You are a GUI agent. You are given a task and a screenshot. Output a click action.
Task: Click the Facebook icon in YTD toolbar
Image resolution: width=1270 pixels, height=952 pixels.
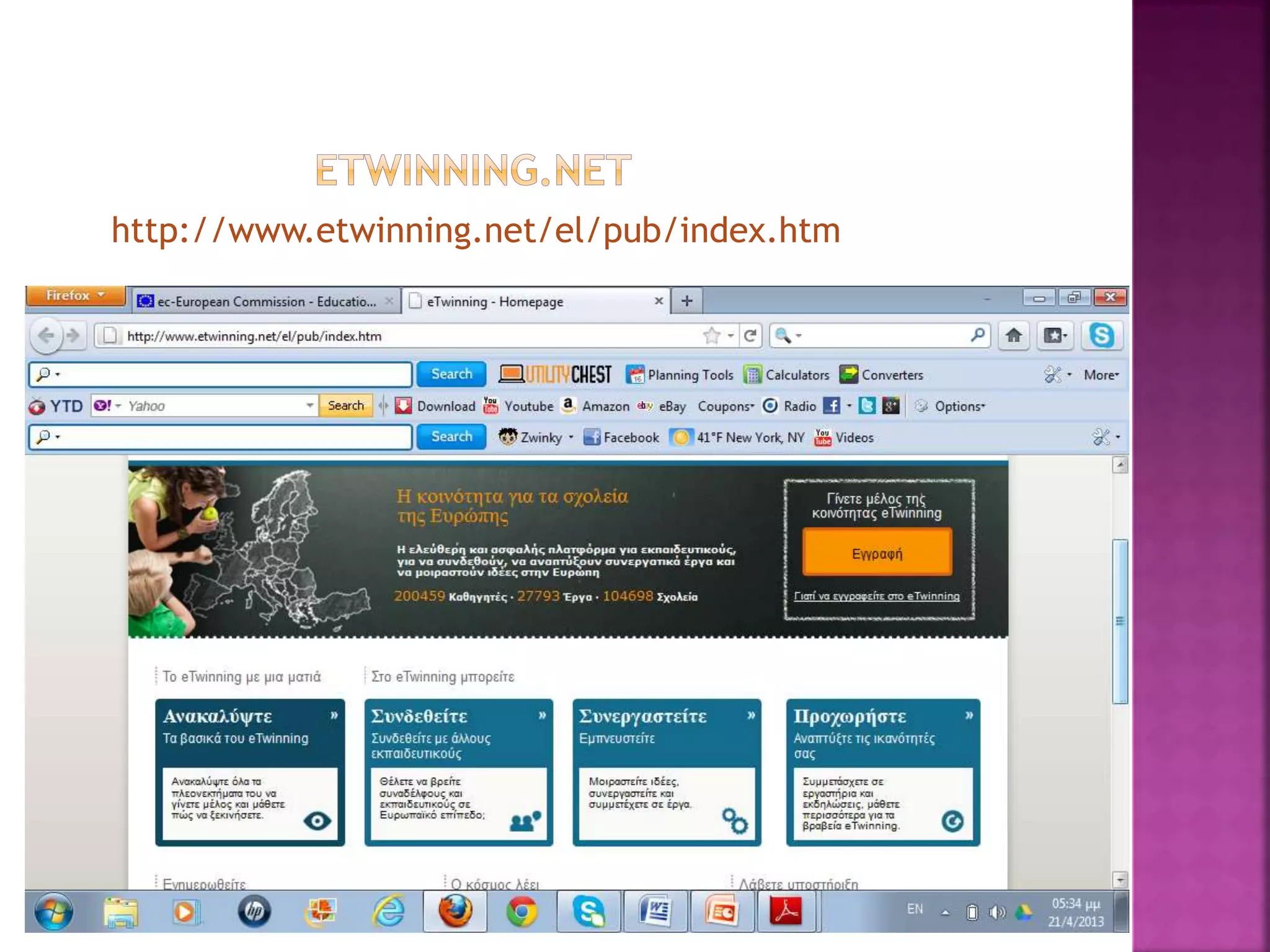click(832, 406)
